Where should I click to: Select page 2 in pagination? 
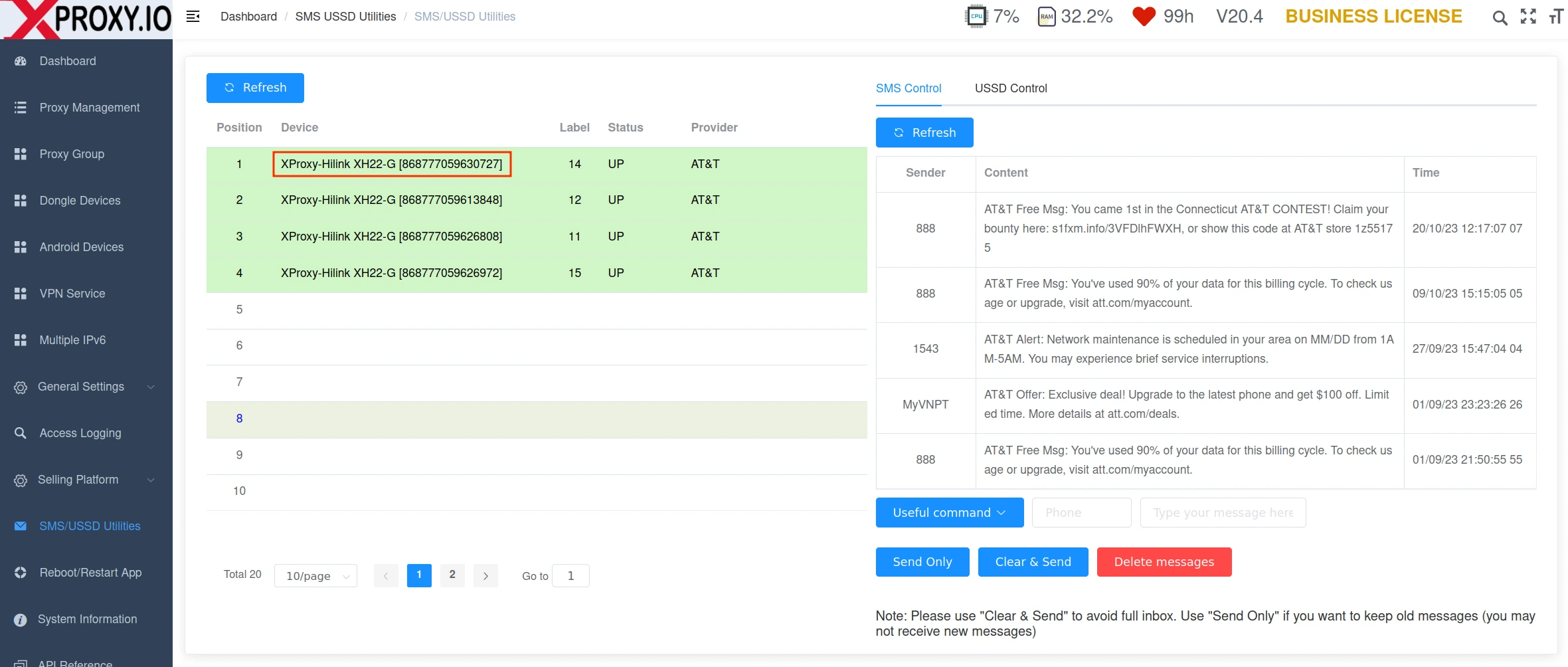[x=452, y=575]
